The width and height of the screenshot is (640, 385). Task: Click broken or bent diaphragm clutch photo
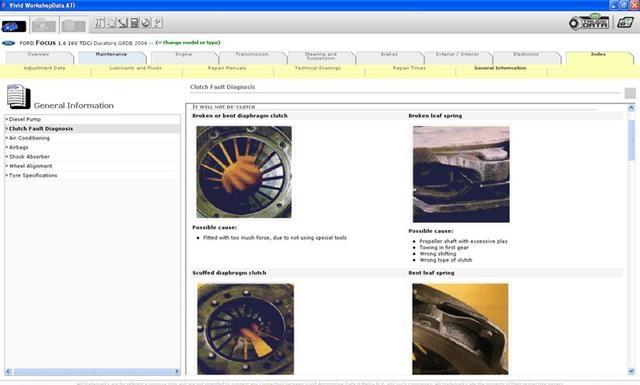click(244, 171)
